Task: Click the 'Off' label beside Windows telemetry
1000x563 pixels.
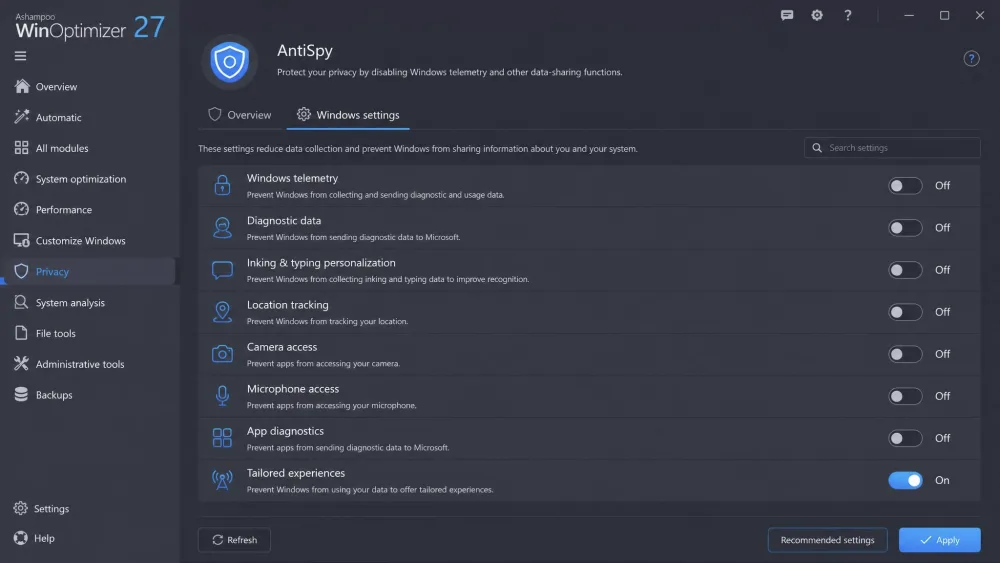Action: coord(943,186)
